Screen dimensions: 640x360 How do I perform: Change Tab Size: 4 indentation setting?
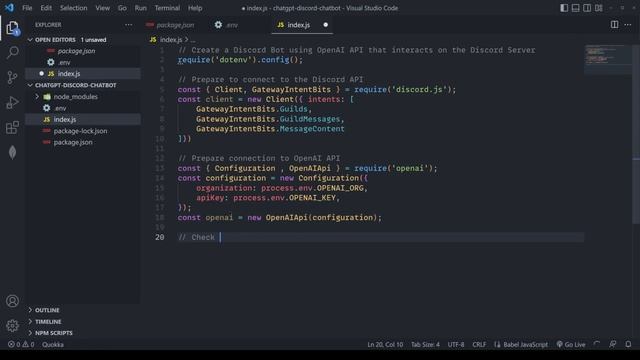425,344
